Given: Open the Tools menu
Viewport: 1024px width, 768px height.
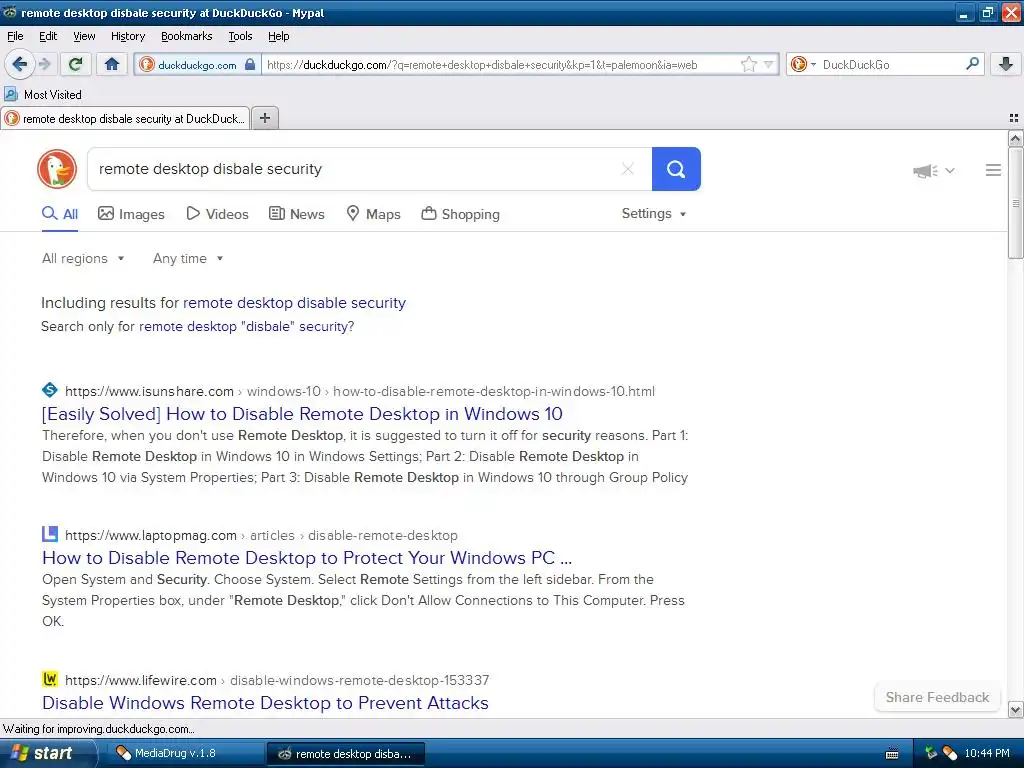Looking at the screenshot, I should pos(240,36).
